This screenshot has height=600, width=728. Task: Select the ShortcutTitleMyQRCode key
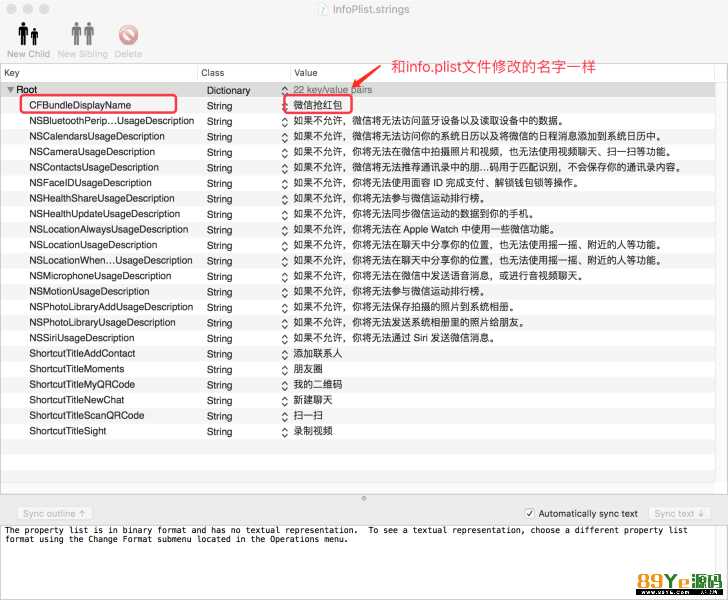pyautogui.click(x=82, y=385)
